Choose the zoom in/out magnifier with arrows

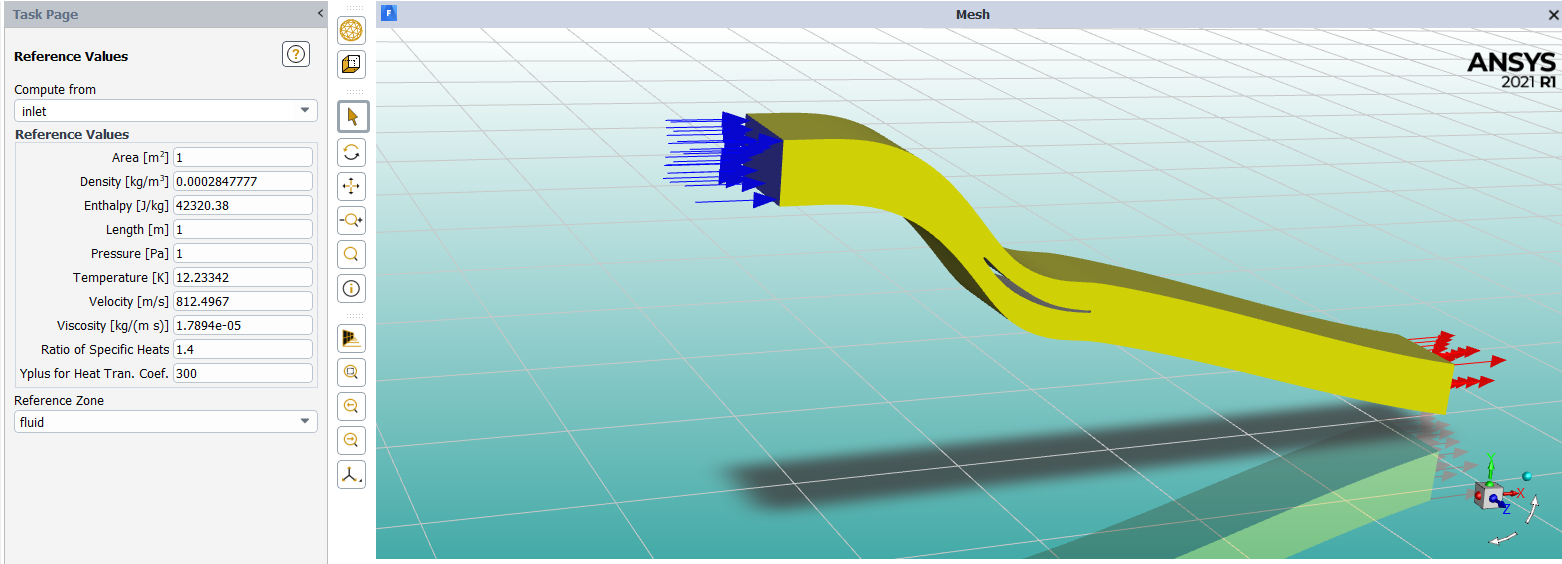point(351,220)
